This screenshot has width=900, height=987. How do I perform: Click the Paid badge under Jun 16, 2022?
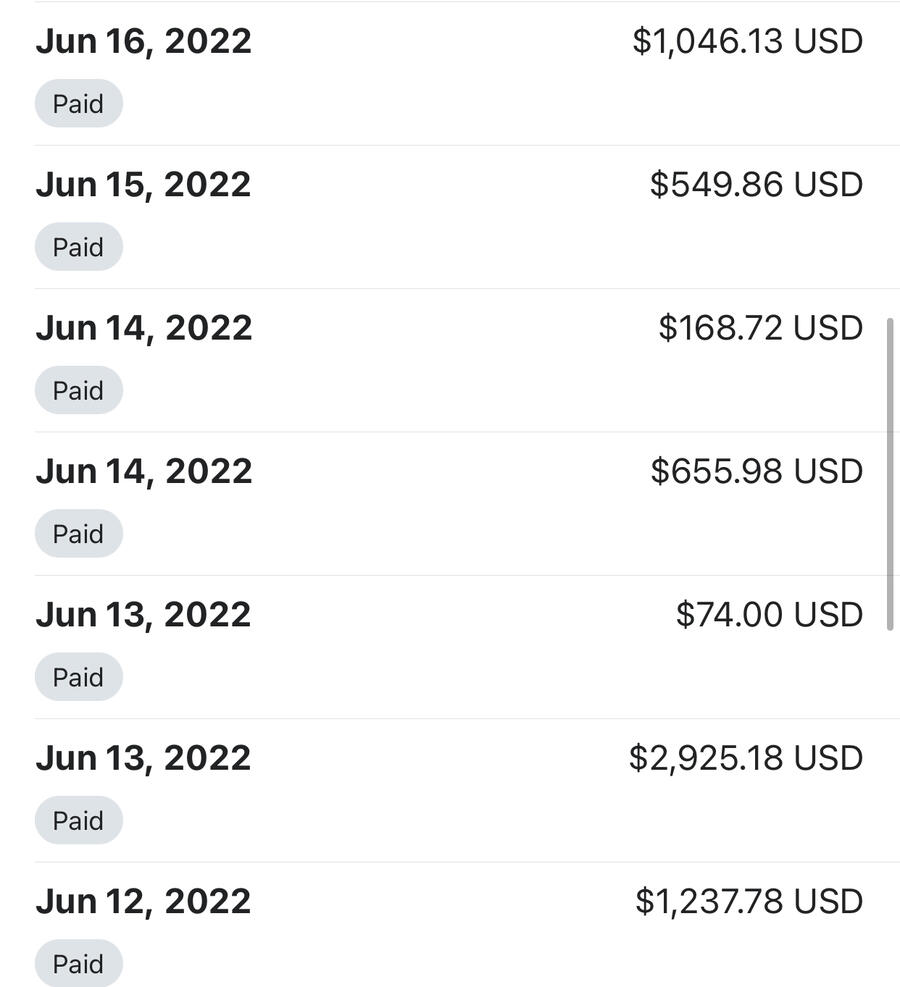78,104
